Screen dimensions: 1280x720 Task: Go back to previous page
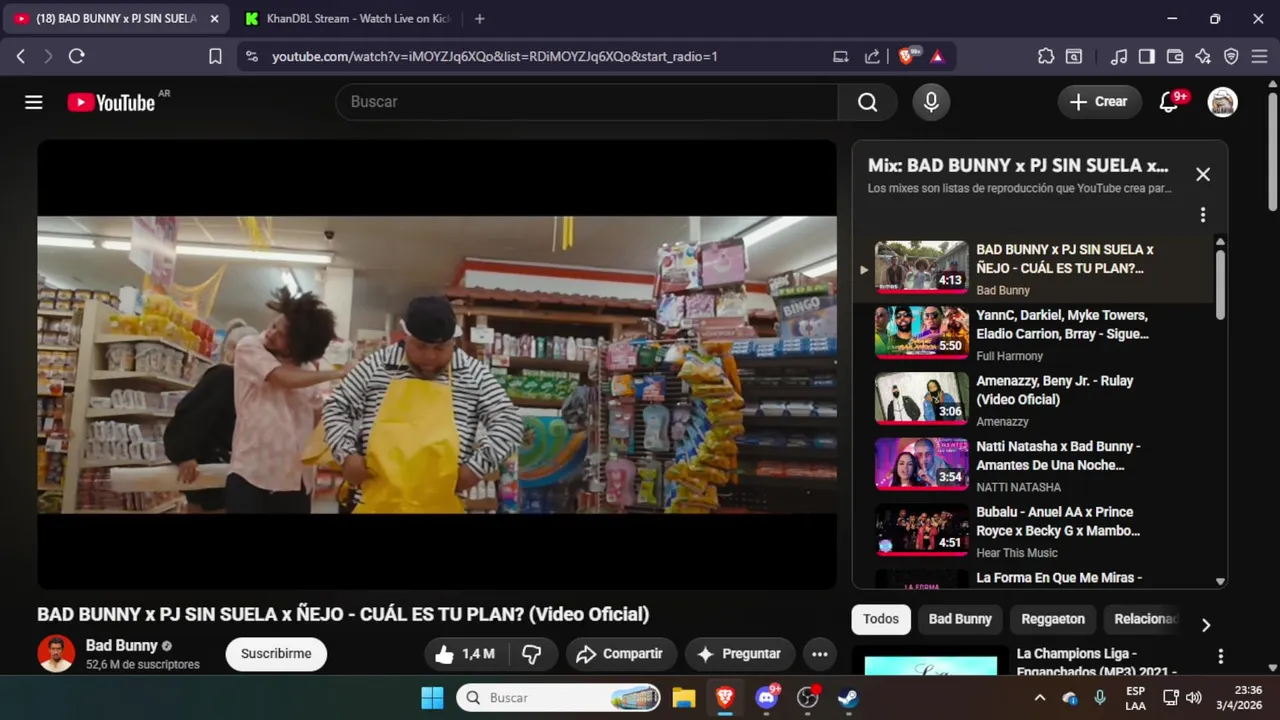[21, 56]
